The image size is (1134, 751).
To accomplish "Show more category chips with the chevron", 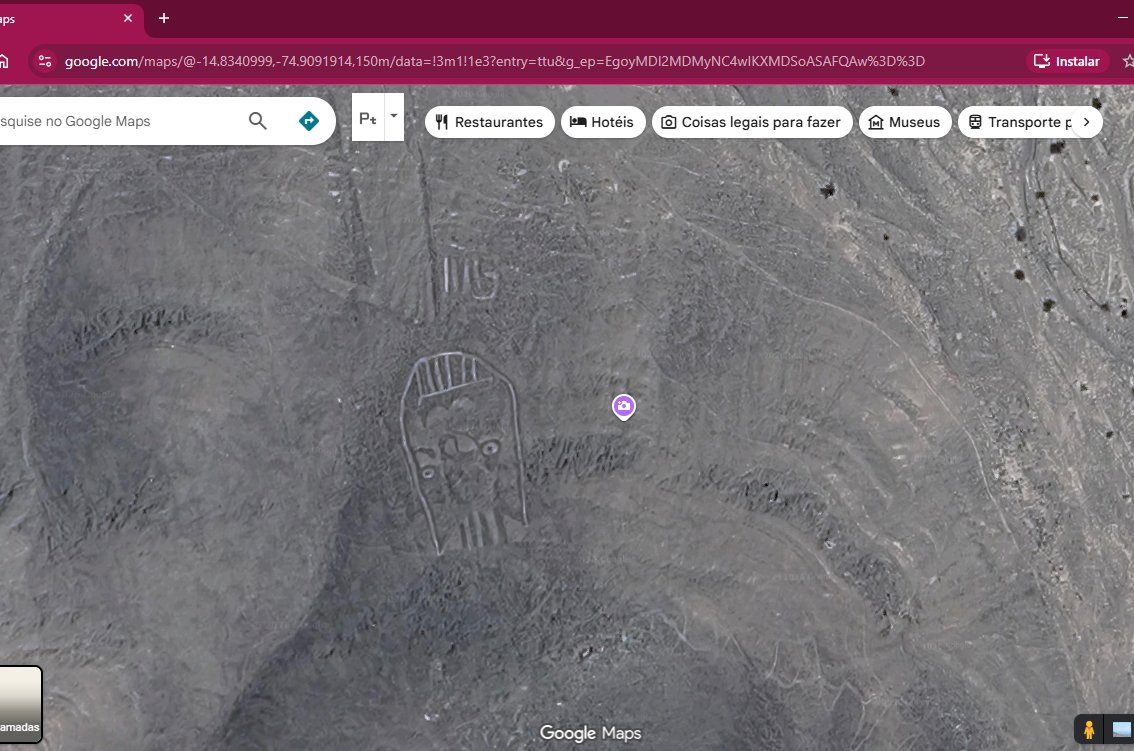I will tap(1086, 122).
